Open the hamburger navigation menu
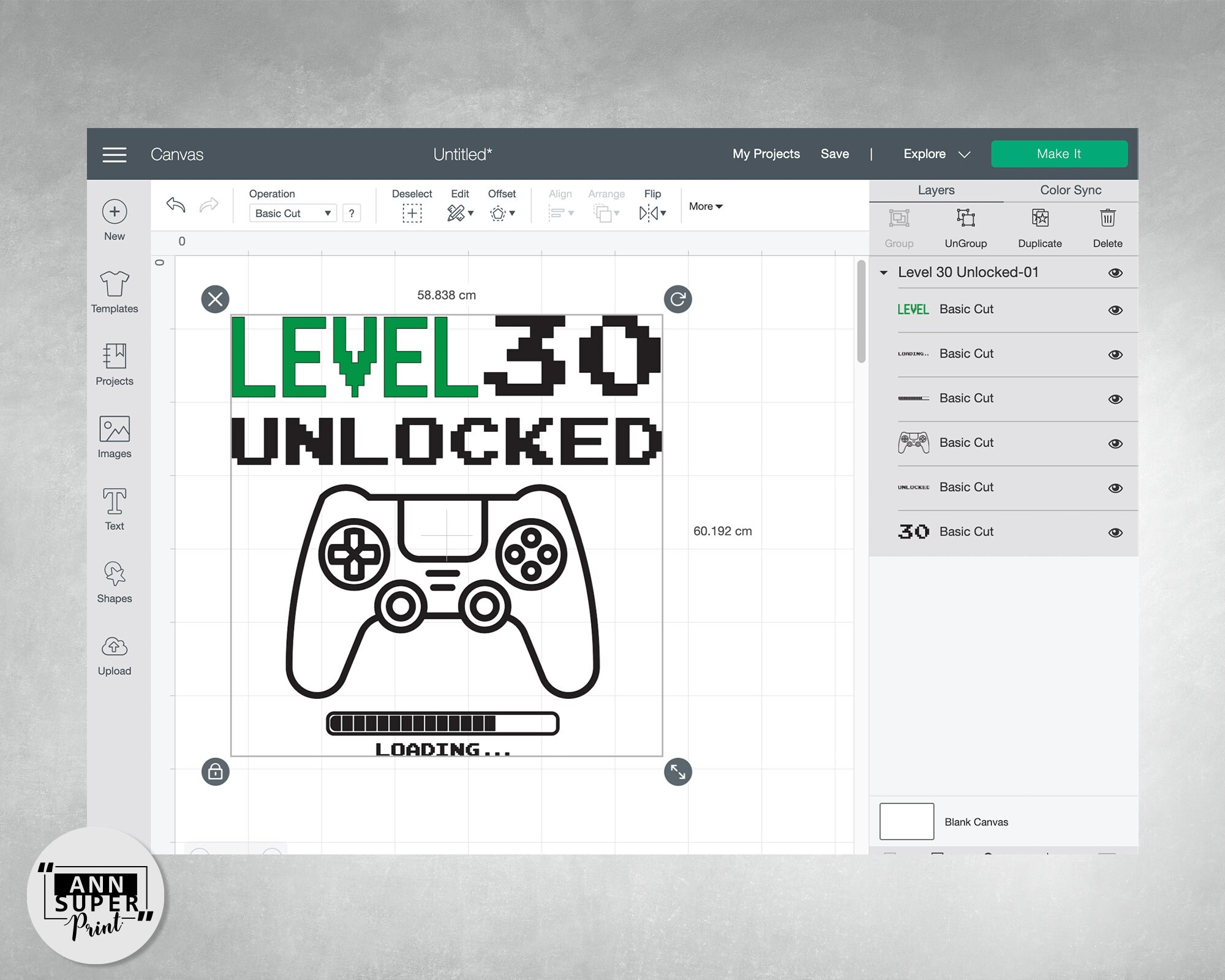Image resolution: width=1225 pixels, height=980 pixels. 114,154
